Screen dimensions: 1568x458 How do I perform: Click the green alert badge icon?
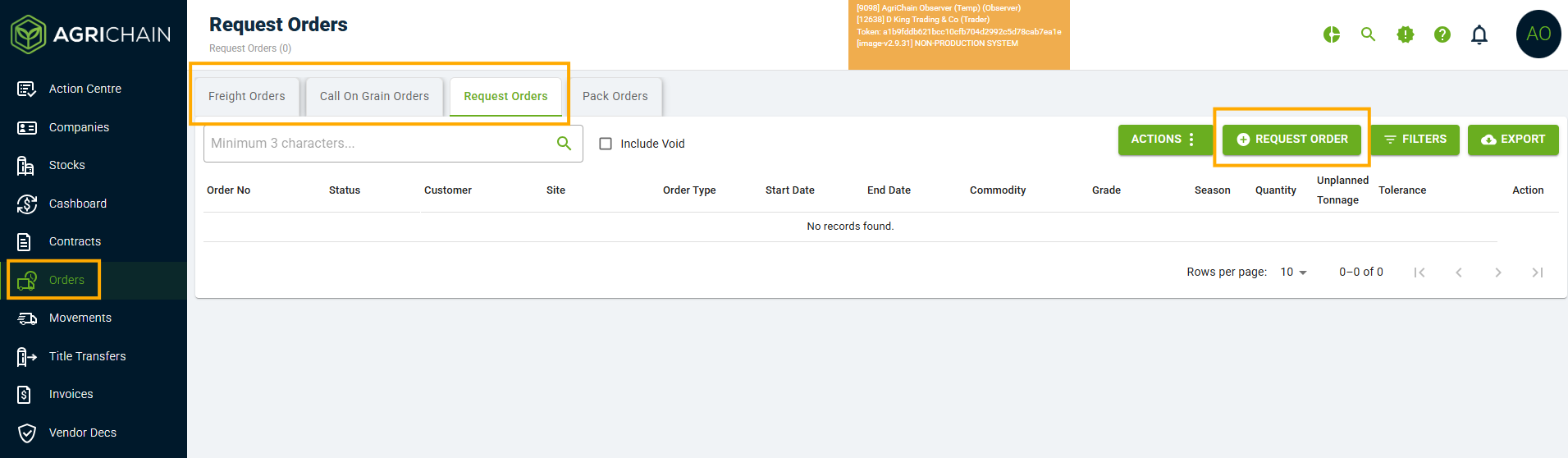(1406, 34)
